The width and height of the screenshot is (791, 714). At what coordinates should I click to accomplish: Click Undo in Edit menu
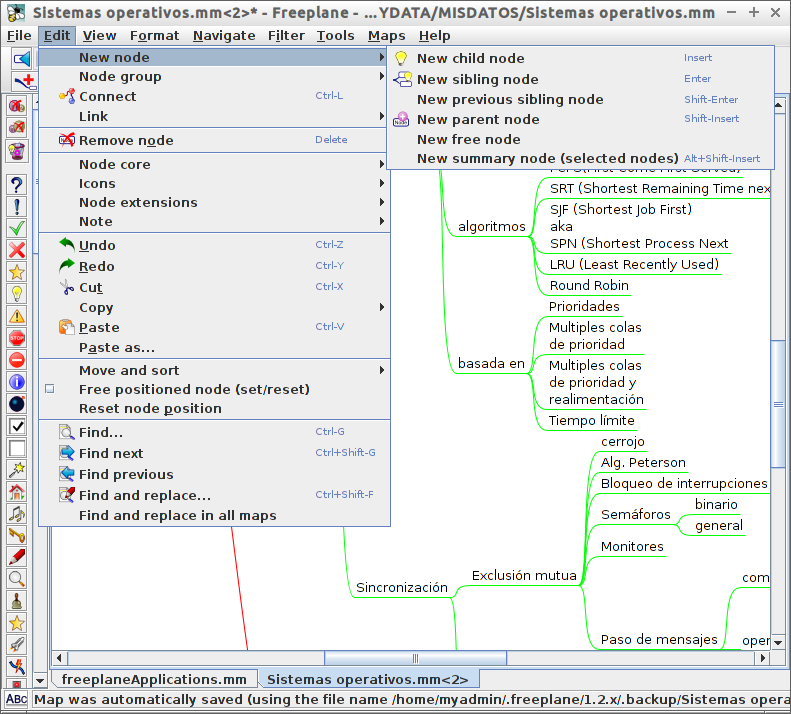coord(214,245)
